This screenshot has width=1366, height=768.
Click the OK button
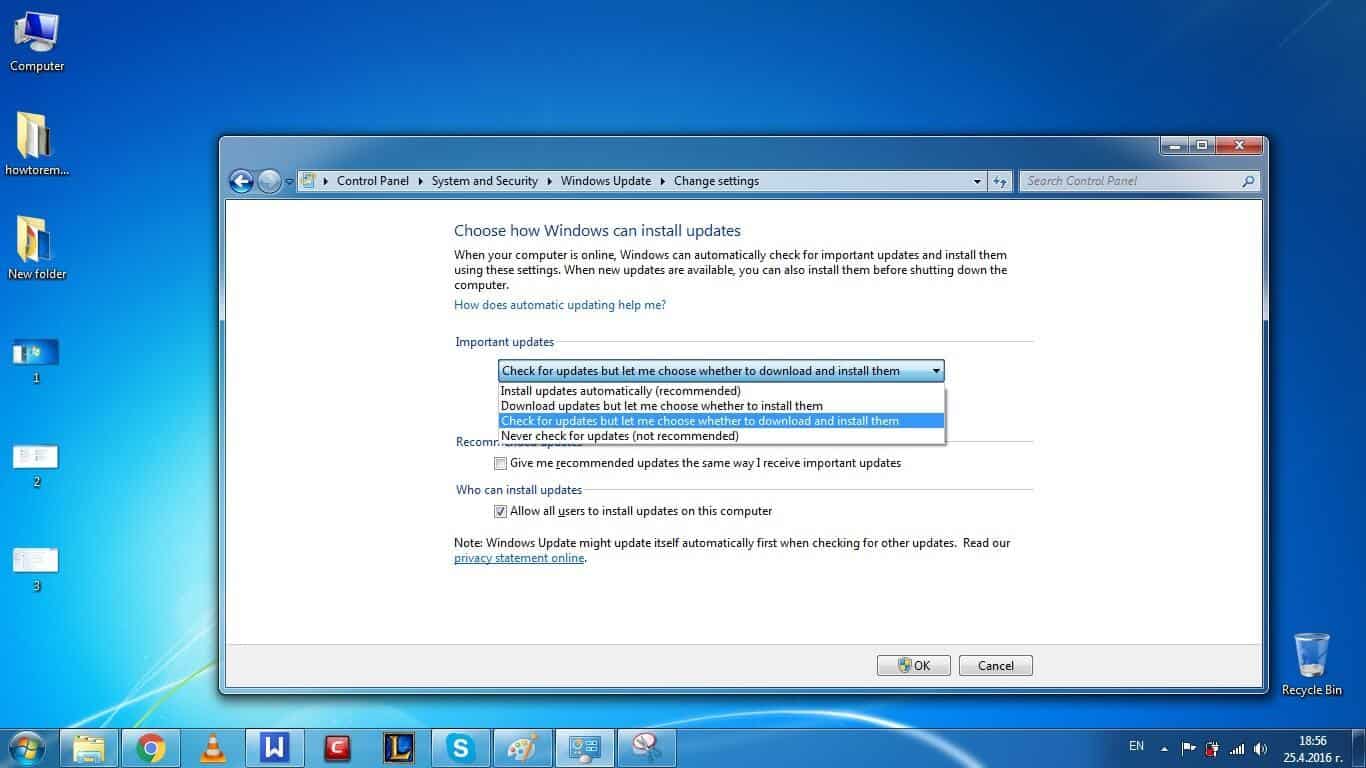[x=912, y=665]
